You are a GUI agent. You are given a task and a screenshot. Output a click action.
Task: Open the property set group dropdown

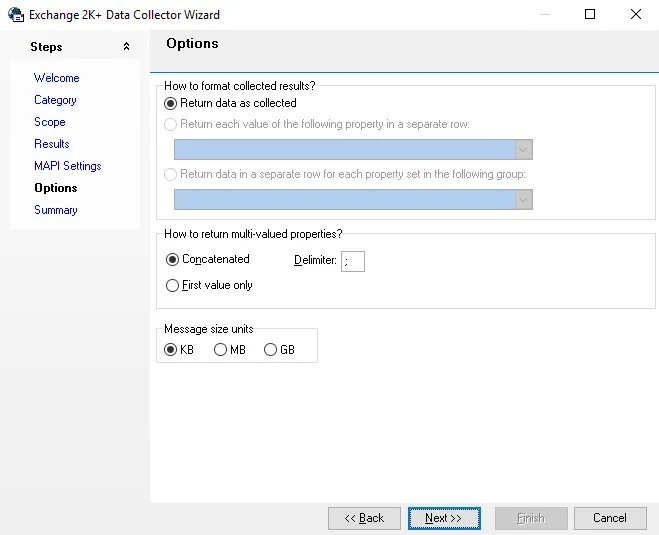tap(353, 200)
